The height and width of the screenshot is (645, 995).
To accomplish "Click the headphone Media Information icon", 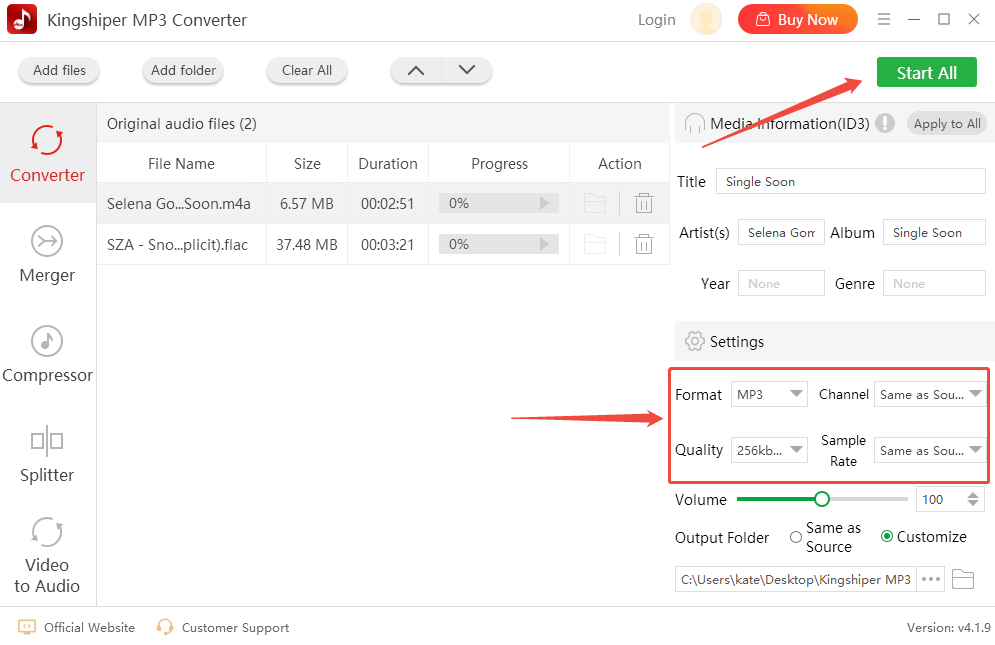I will click(694, 123).
